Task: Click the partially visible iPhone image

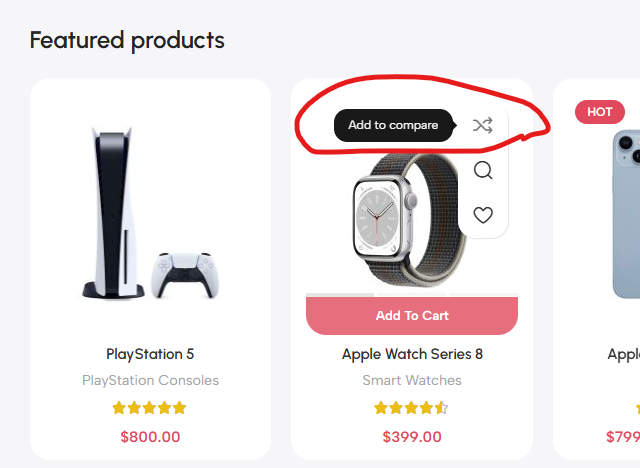Action: pyautogui.click(x=626, y=214)
